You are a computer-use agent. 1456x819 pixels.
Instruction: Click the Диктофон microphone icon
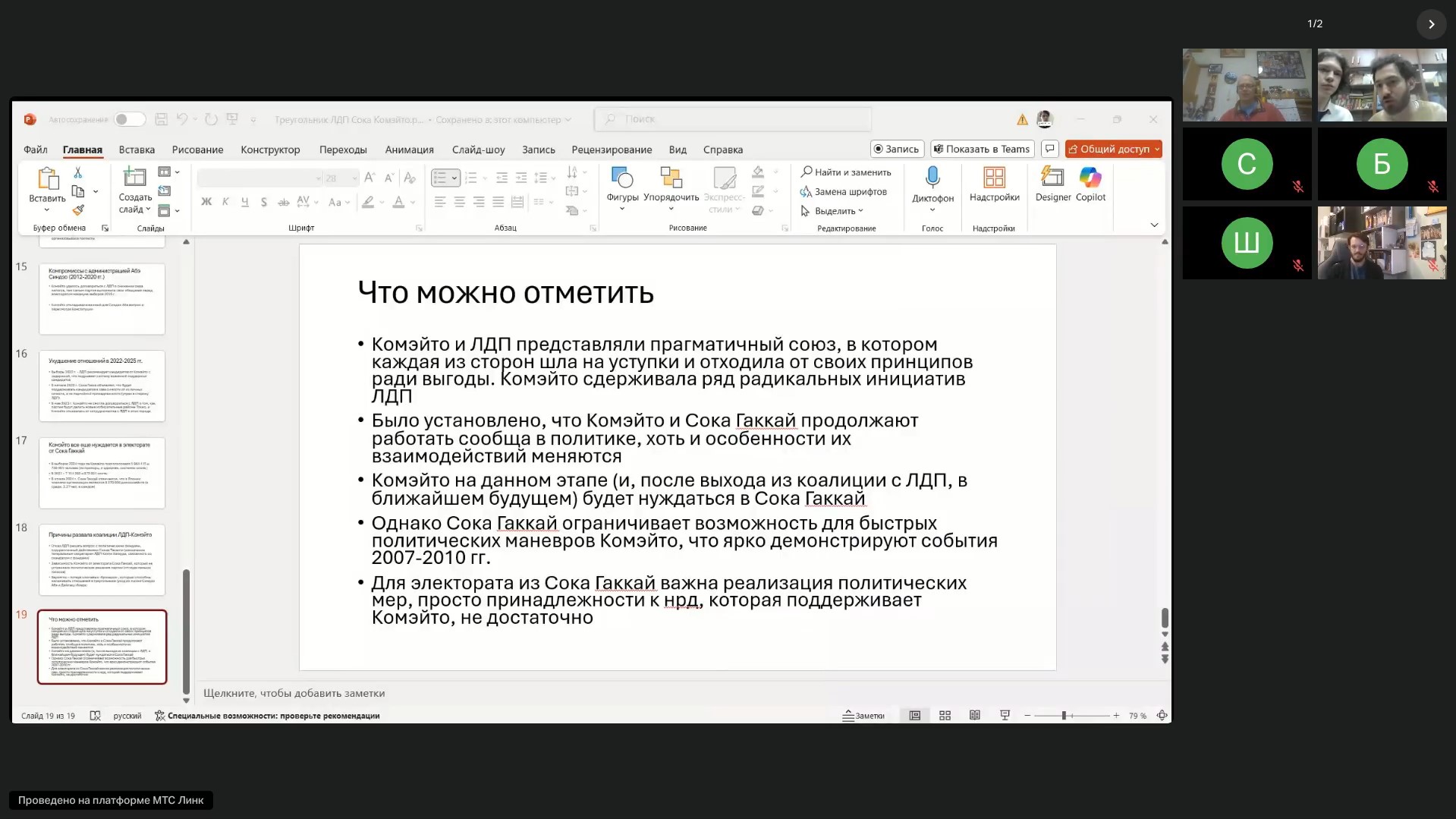[x=932, y=178]
